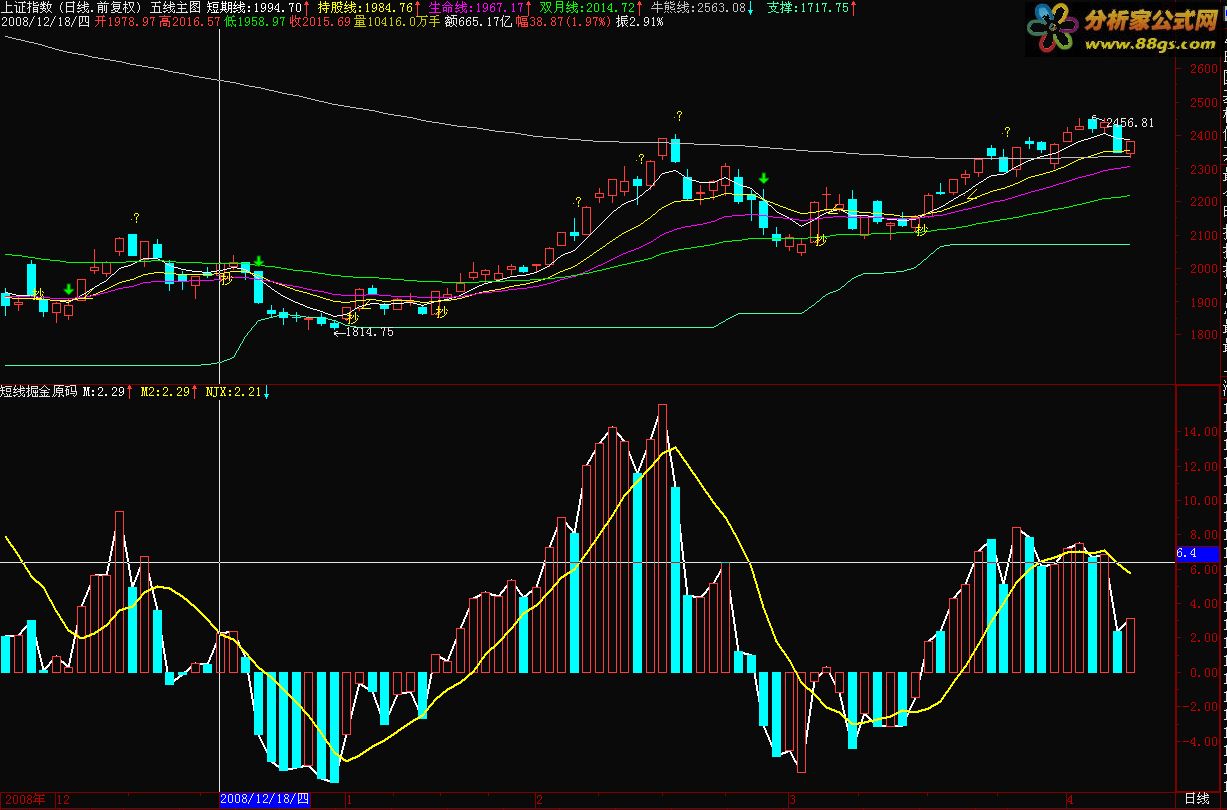Click the month 12 marker on the time axis
Viewport: 1227px width, 810px height.
tap(63, 800)
